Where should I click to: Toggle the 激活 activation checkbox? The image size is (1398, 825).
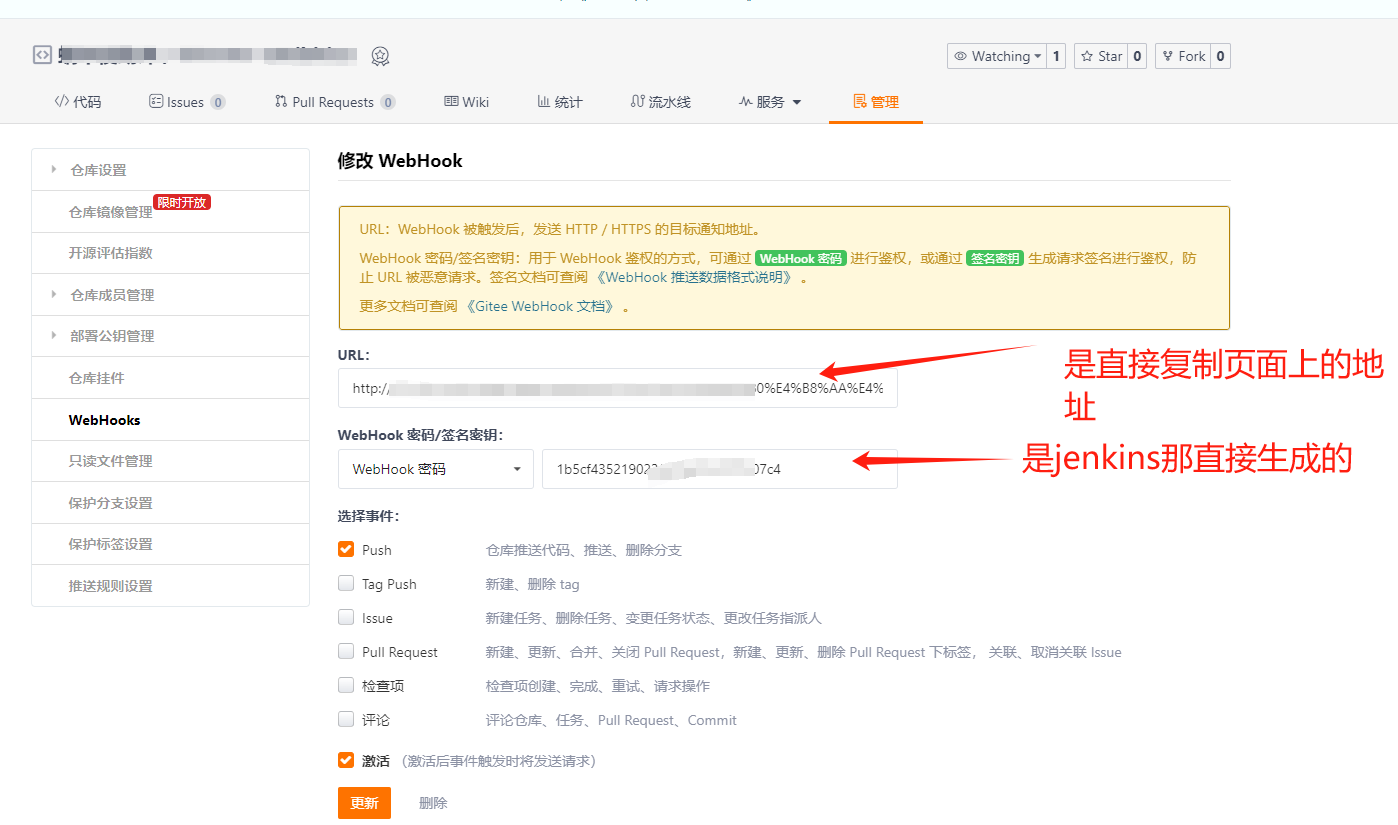[x=346, y=760]
